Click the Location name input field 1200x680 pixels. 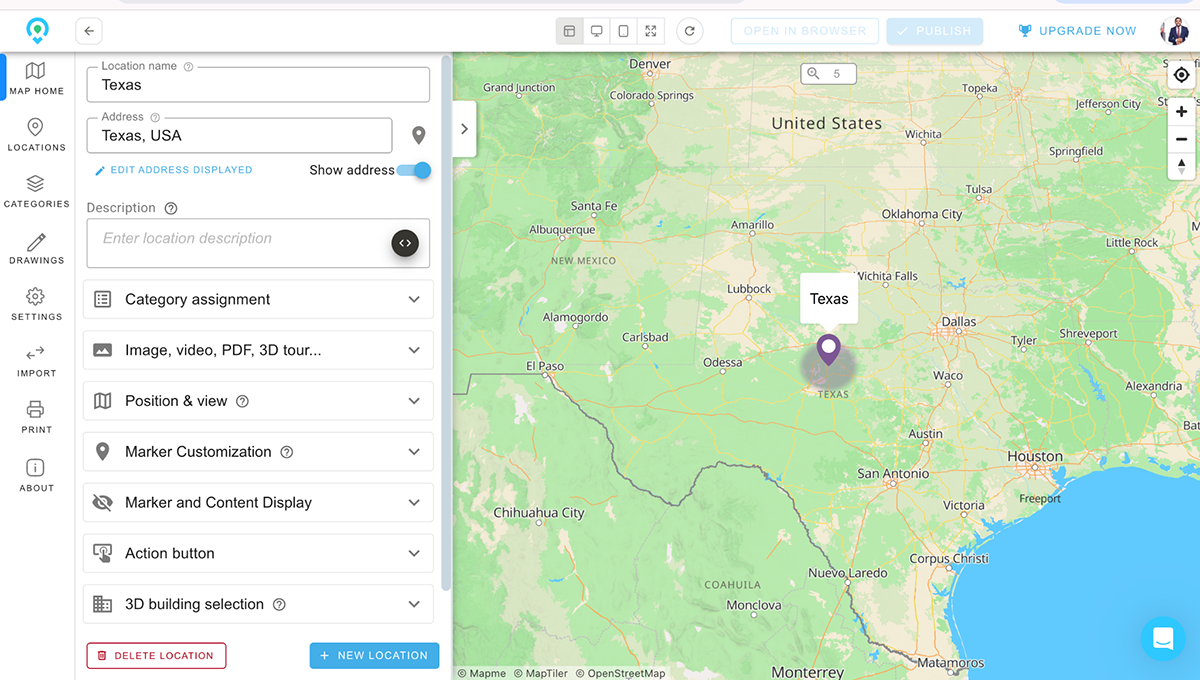point(258,85)
